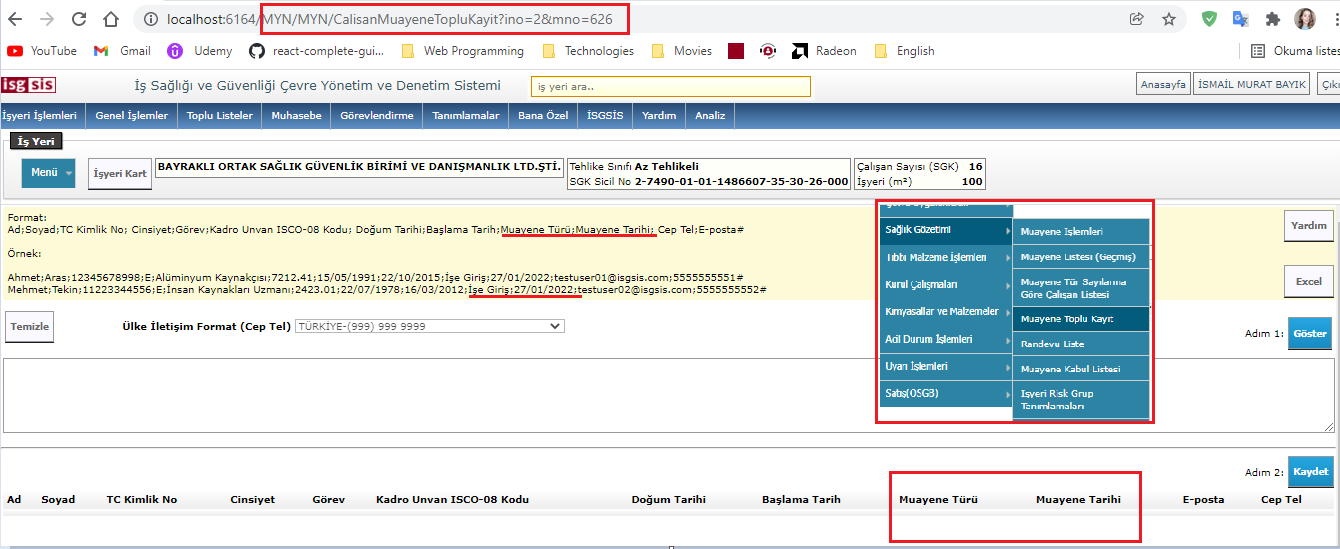Viewport: 1340px width, 549px height.
Task: Open the browser extensions puzzle icon
Action: [1272, 19]
